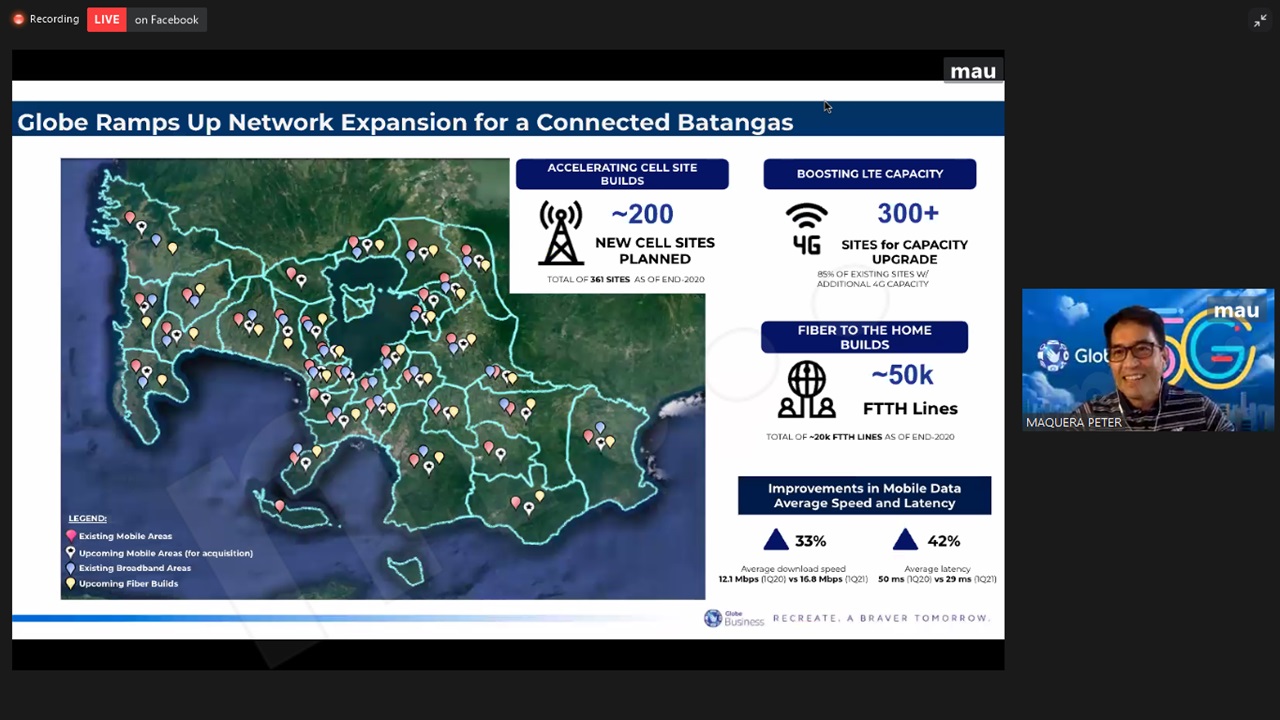Exit full screen using the collapse arrows icon
Viewport: 1280px width, 720px height.
1260,20
